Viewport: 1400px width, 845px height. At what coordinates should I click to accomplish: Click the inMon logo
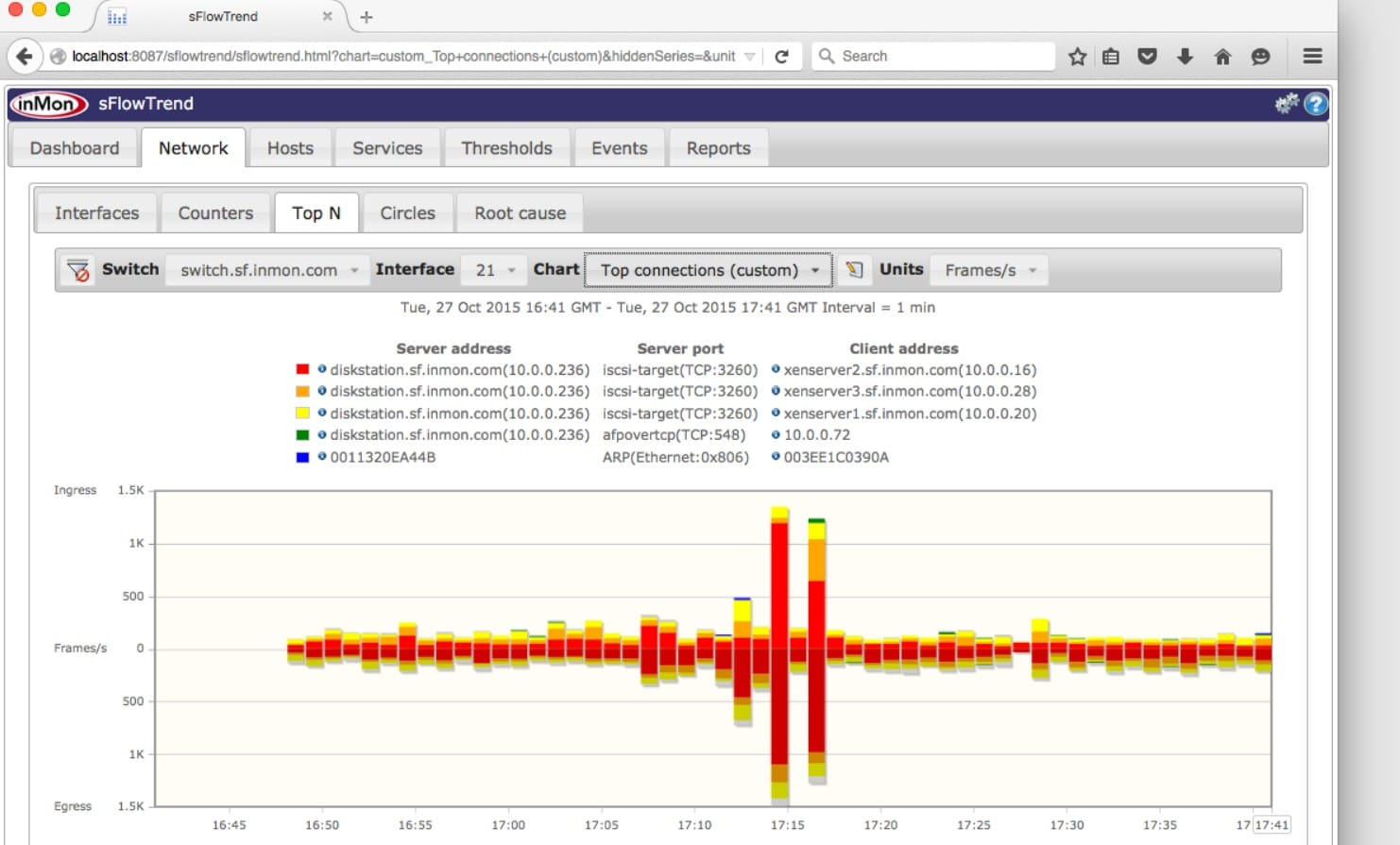(48, 104)
